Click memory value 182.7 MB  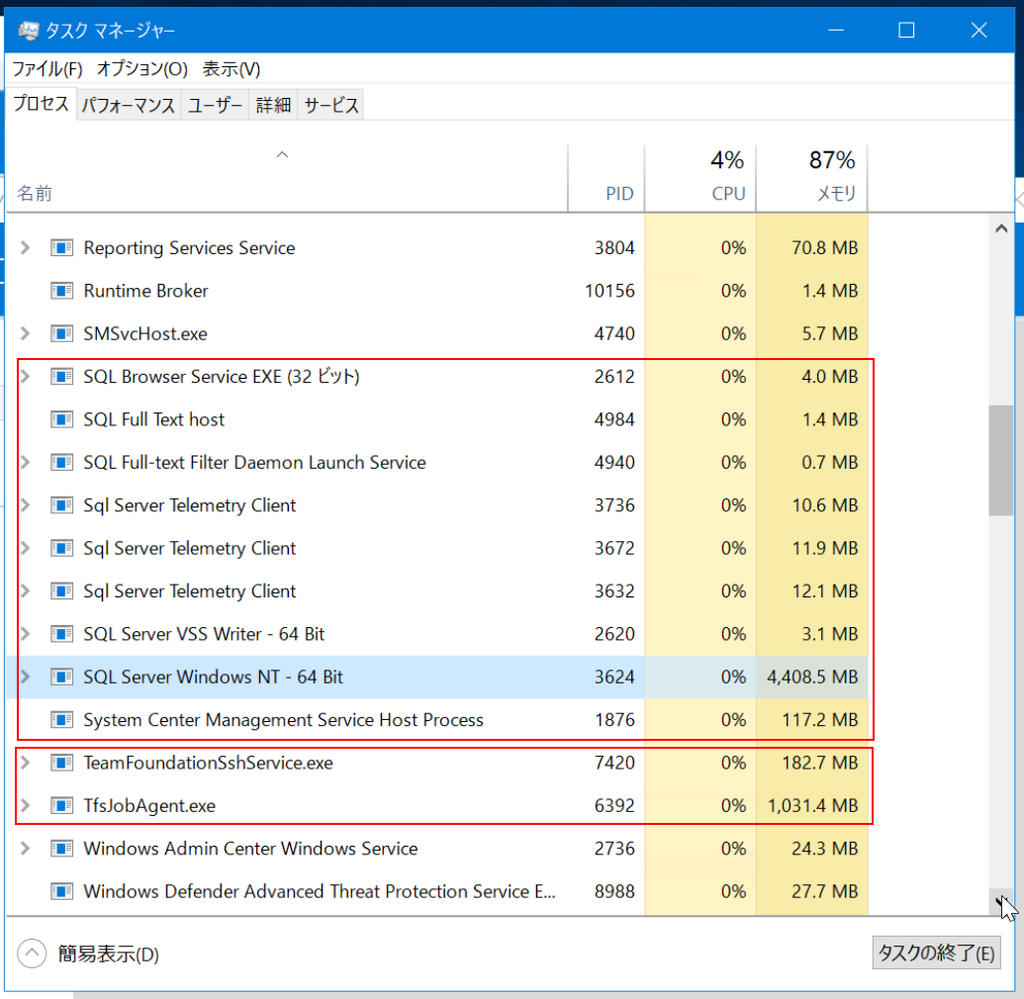pyautogui.click(x=820, y=763)
